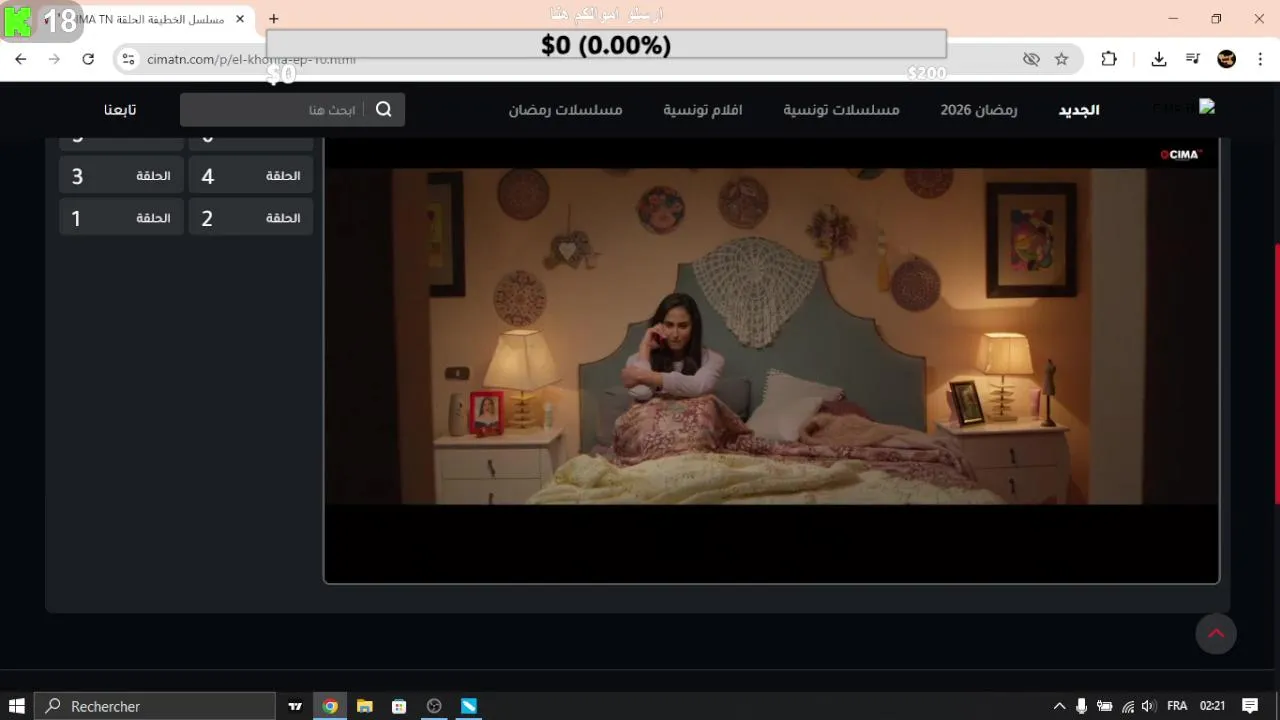Open a new tab with the plus button
This screenshot has height=720, width=1280.
pyautogui.click(x=273, y=19)
